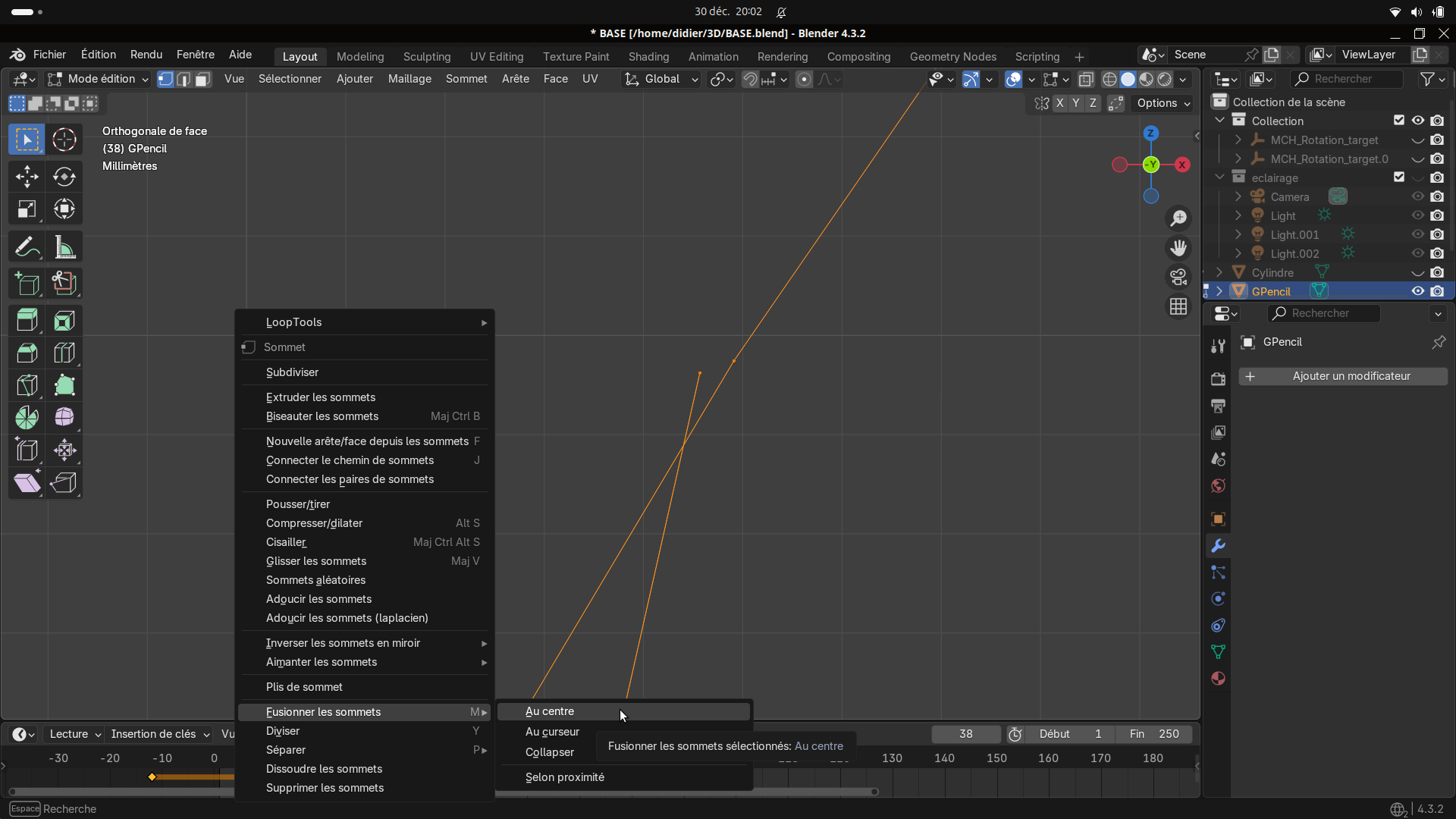
Task: Hide GPencil object with eye icon
Action: [1417, 291]
